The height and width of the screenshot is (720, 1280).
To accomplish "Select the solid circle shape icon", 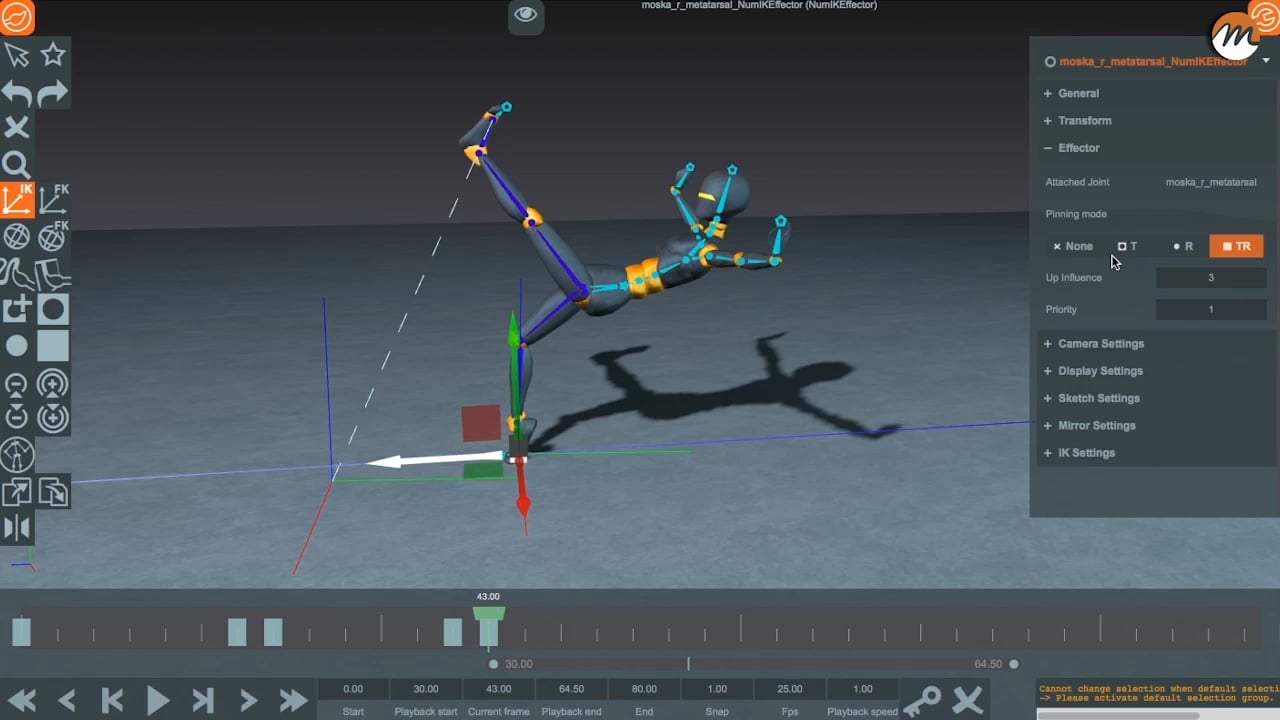I will [x=17, y=346].
